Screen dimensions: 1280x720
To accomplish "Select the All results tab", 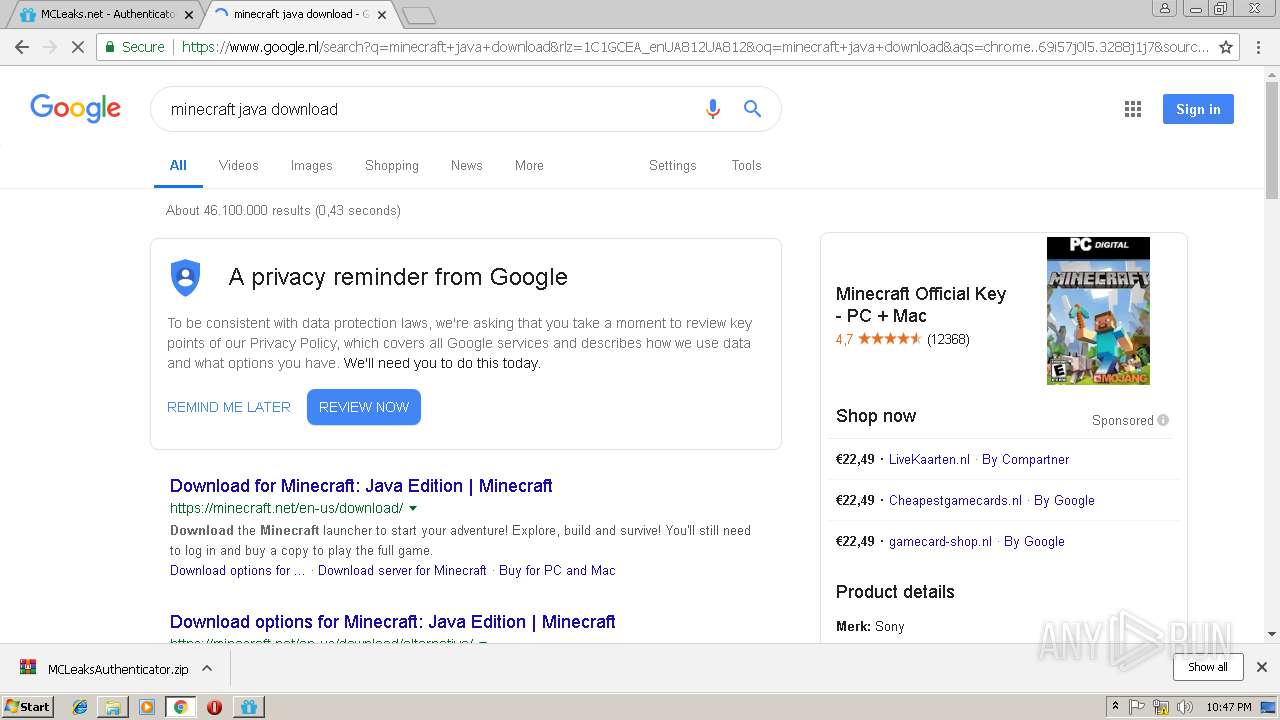I will click(178, 165).
